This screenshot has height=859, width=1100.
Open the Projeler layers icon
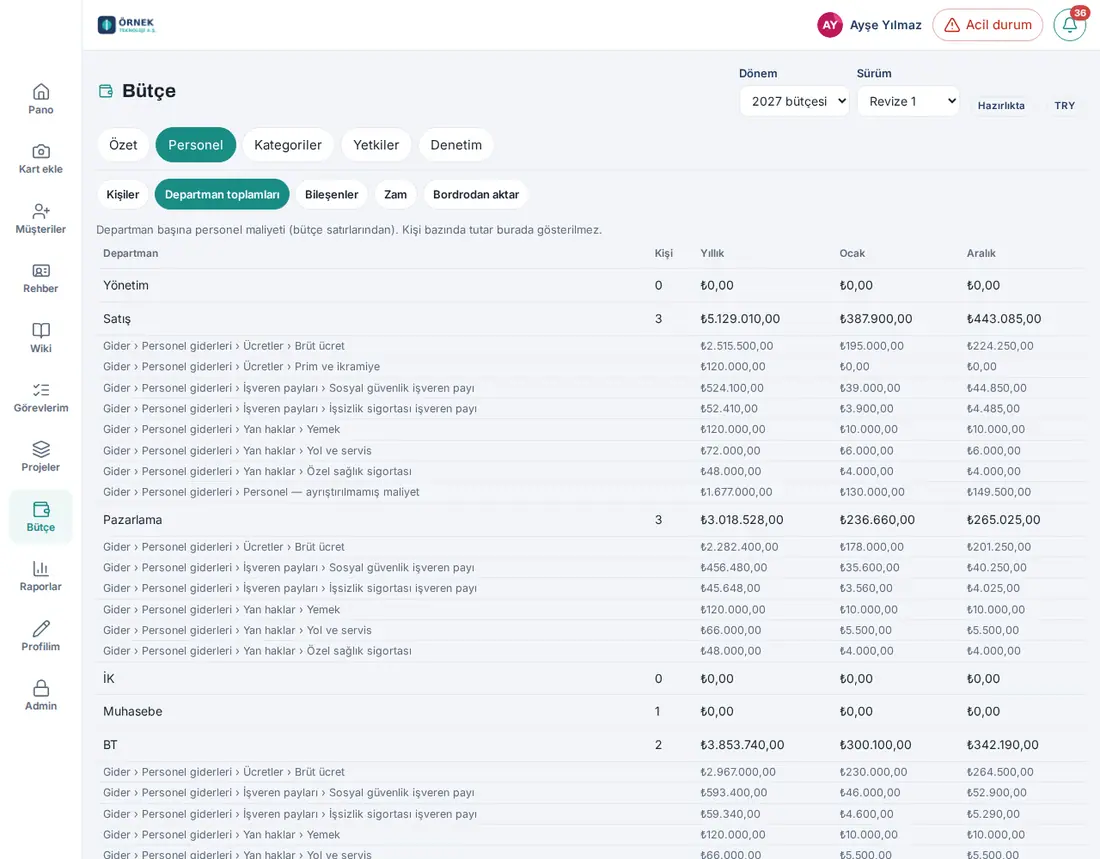(41, 449)
